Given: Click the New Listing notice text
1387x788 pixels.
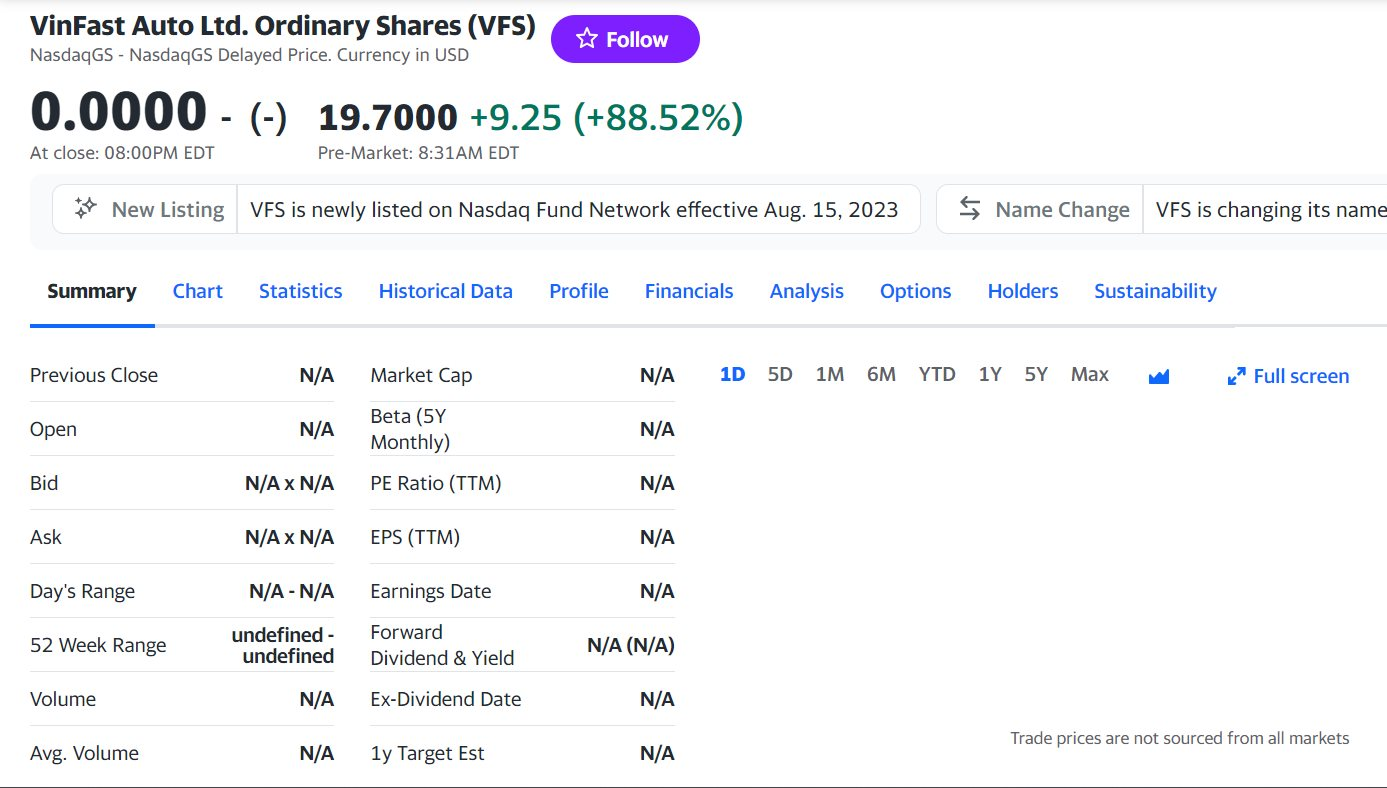Looking at the screenshot, I should pos(574,209).
